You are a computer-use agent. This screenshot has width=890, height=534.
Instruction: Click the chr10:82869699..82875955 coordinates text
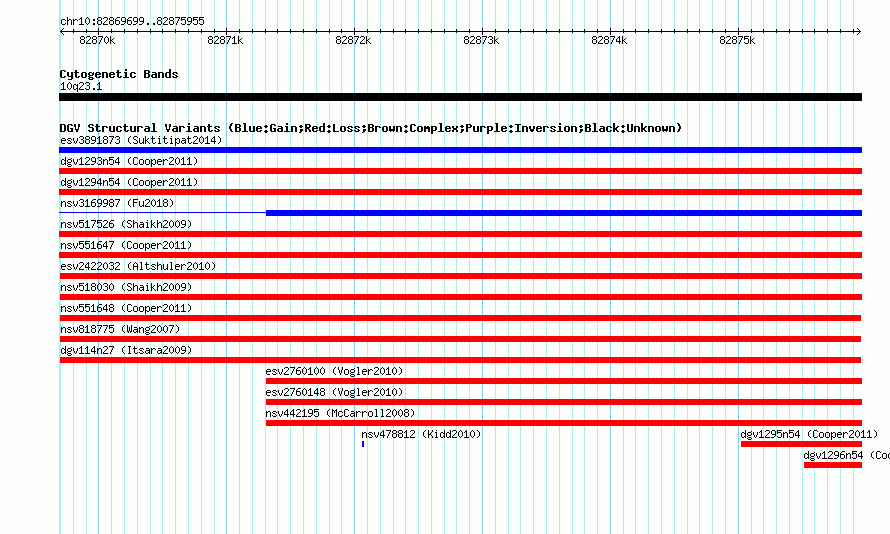tap(132, 21)
